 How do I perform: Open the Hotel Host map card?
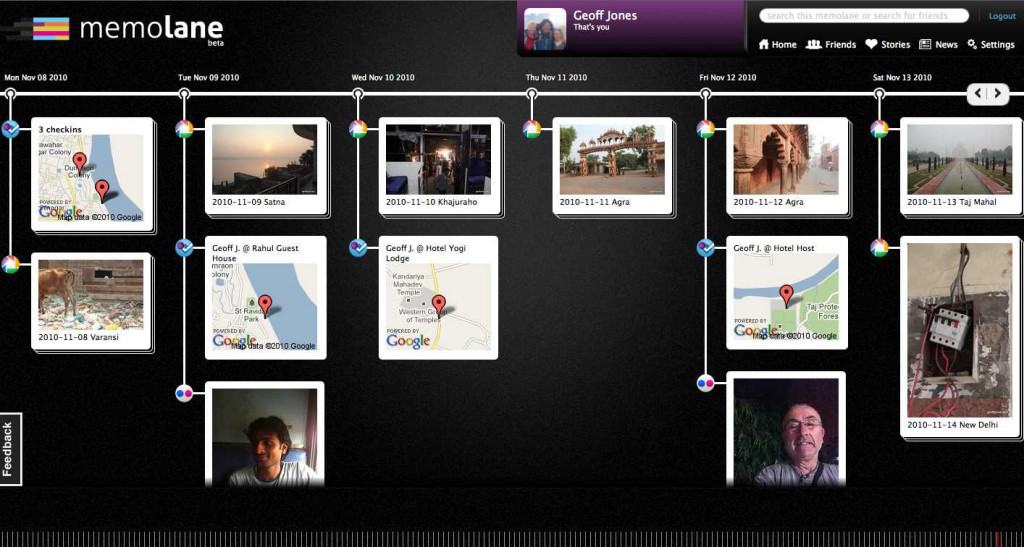(787, 292)
